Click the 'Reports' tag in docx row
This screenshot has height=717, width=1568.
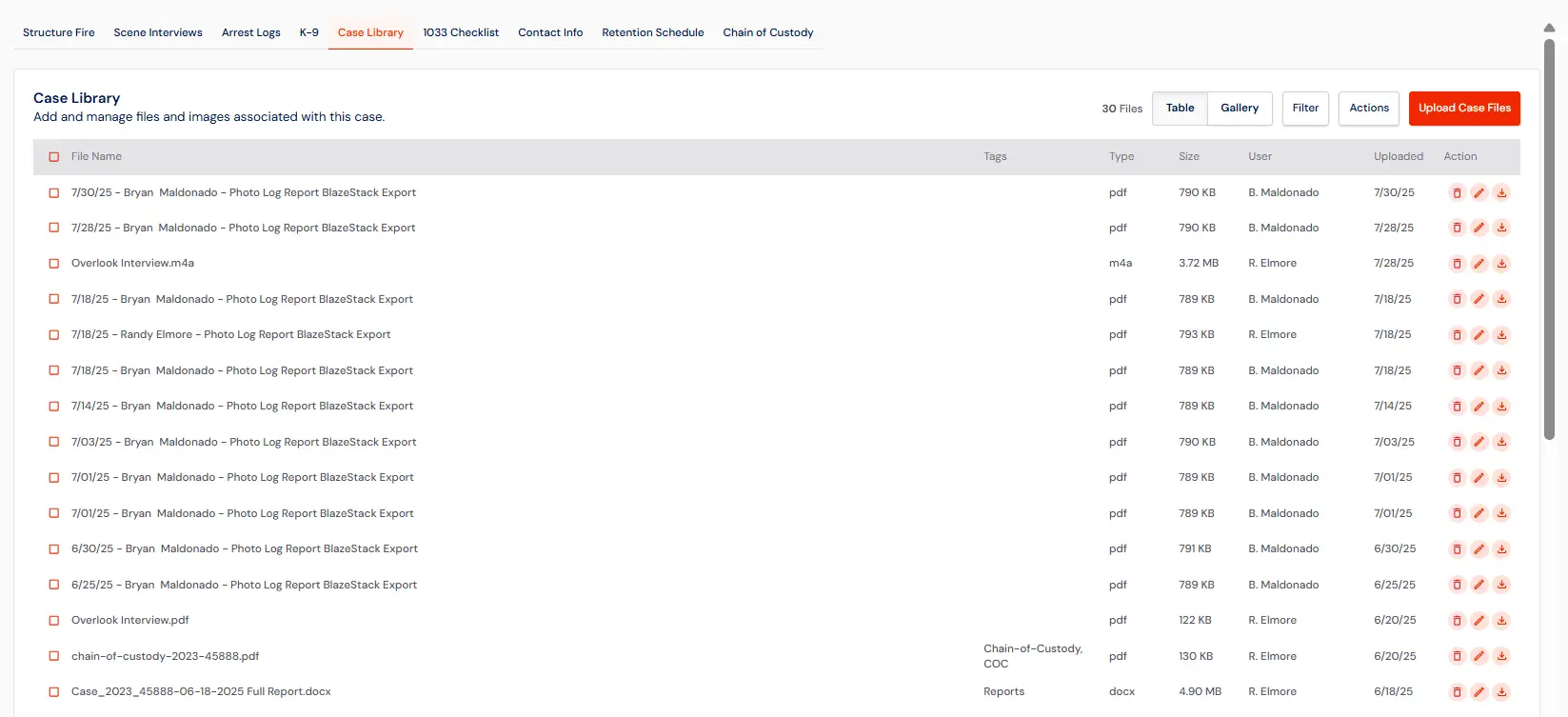[x=1003, y=692]
